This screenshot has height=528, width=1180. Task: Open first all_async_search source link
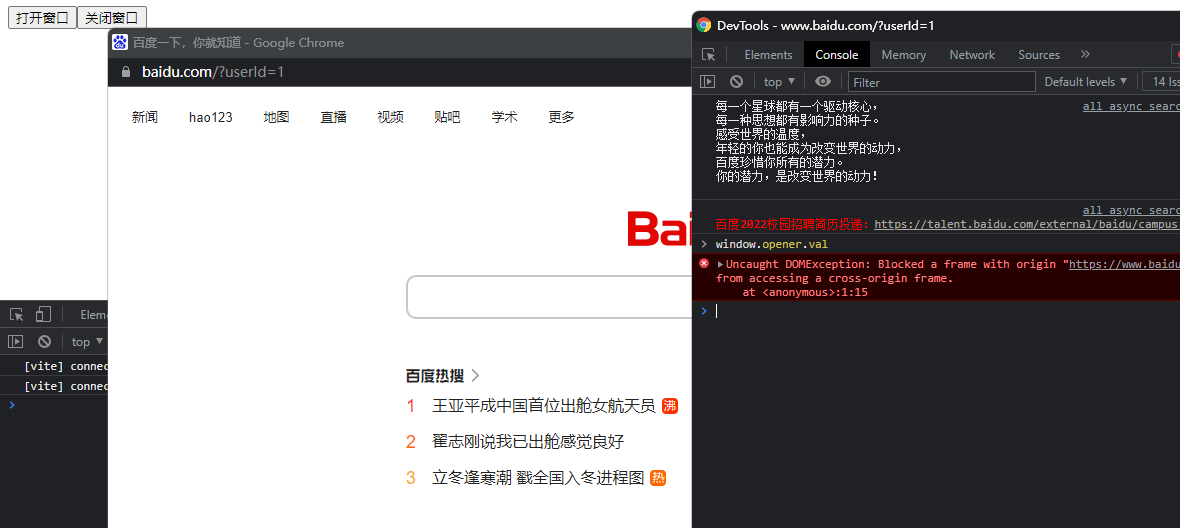coord(1131,107)
